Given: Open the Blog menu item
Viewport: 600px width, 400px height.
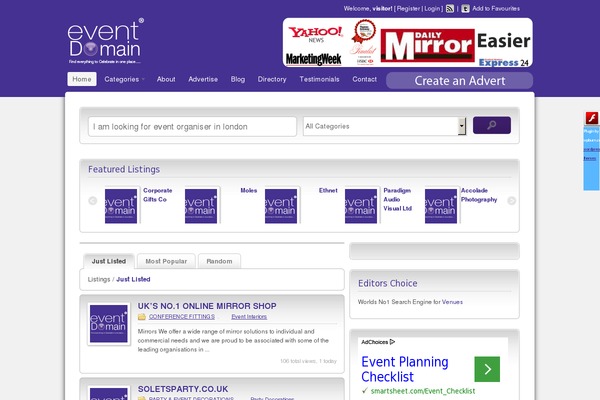Looking at the screenshot, I should point(238,79).
